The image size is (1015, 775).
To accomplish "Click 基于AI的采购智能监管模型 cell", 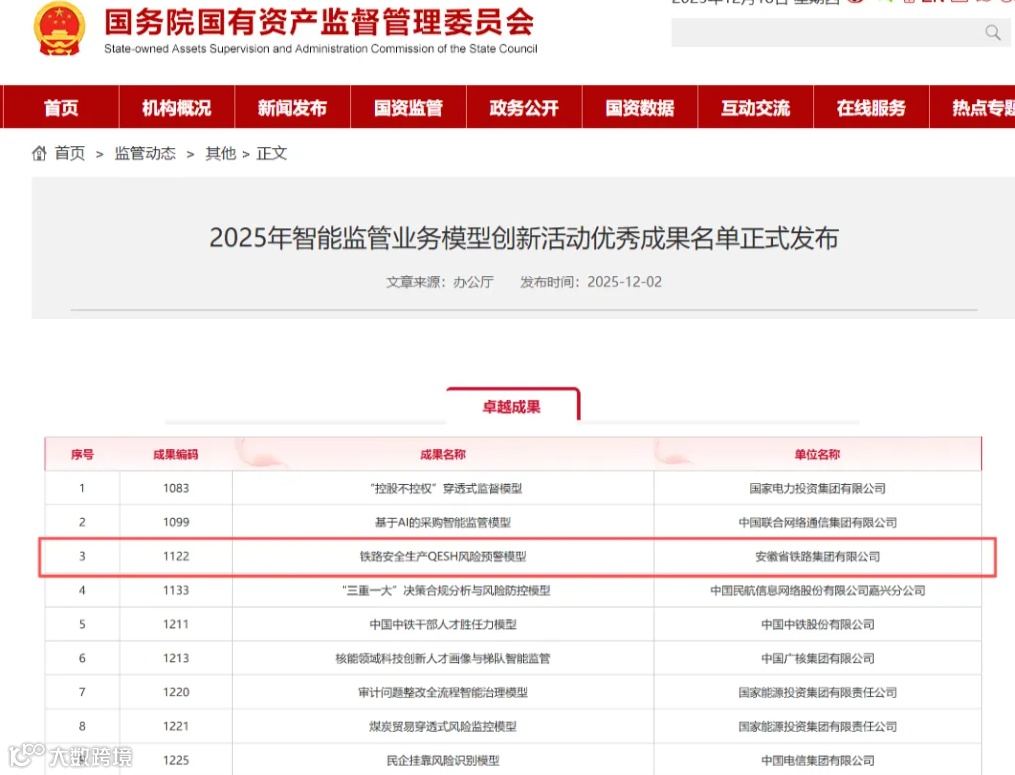I will 443,522.
